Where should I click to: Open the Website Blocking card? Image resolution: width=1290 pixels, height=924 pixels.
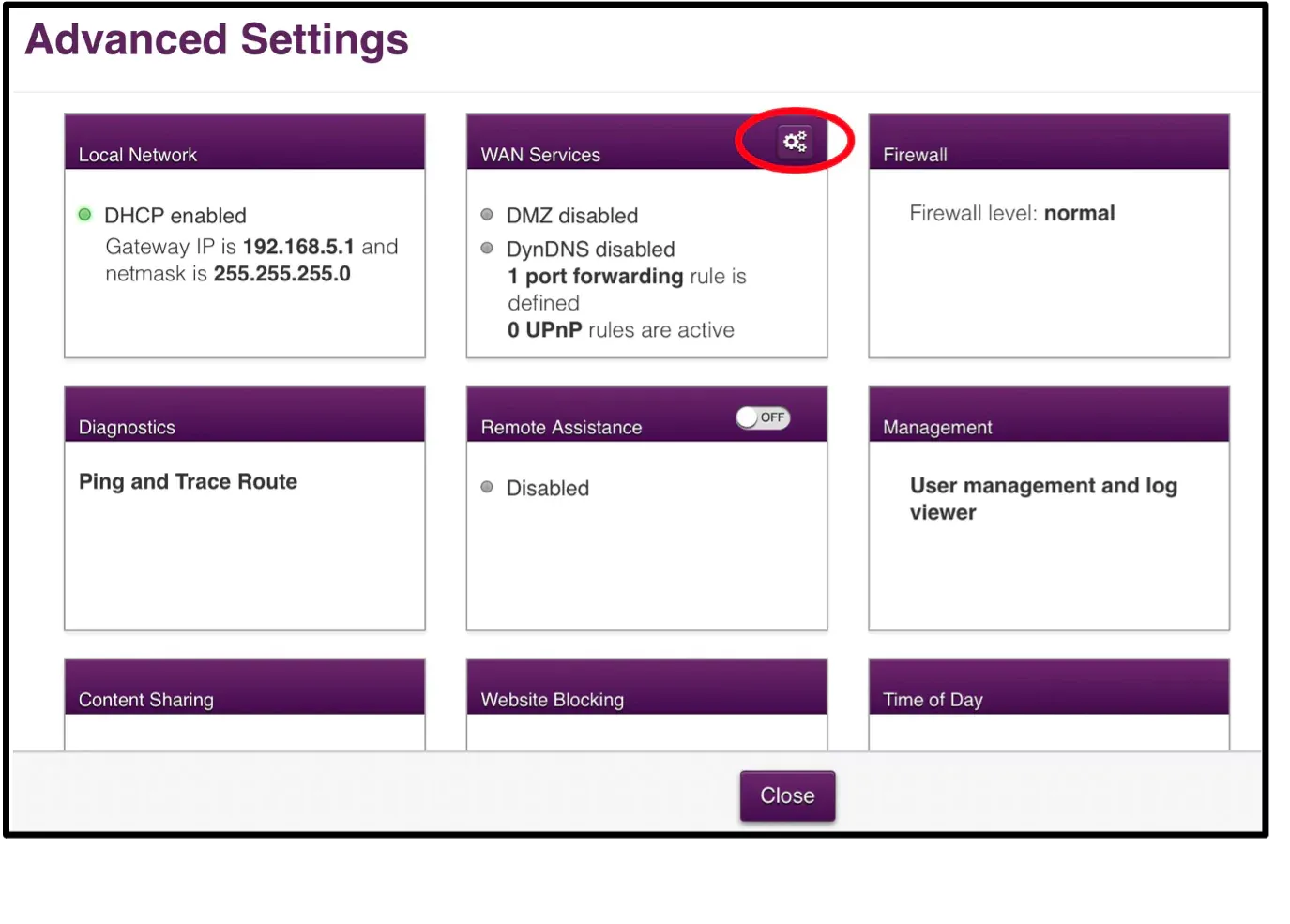tap(552, 700)
